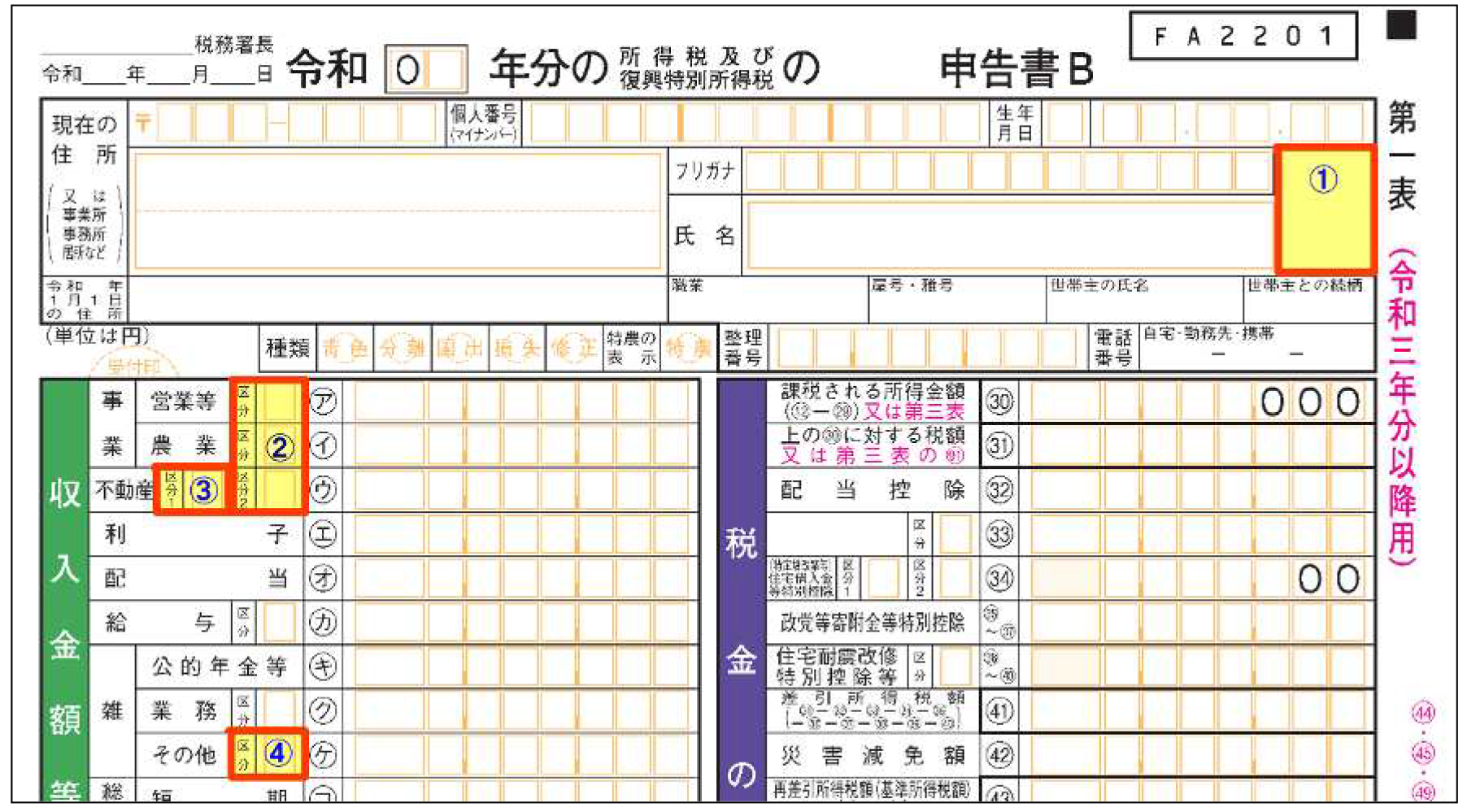The height and width of the screenshot is (812, 1467).
Task: Click the 配当 ㋔ amount field
Action: click(521, 578)
